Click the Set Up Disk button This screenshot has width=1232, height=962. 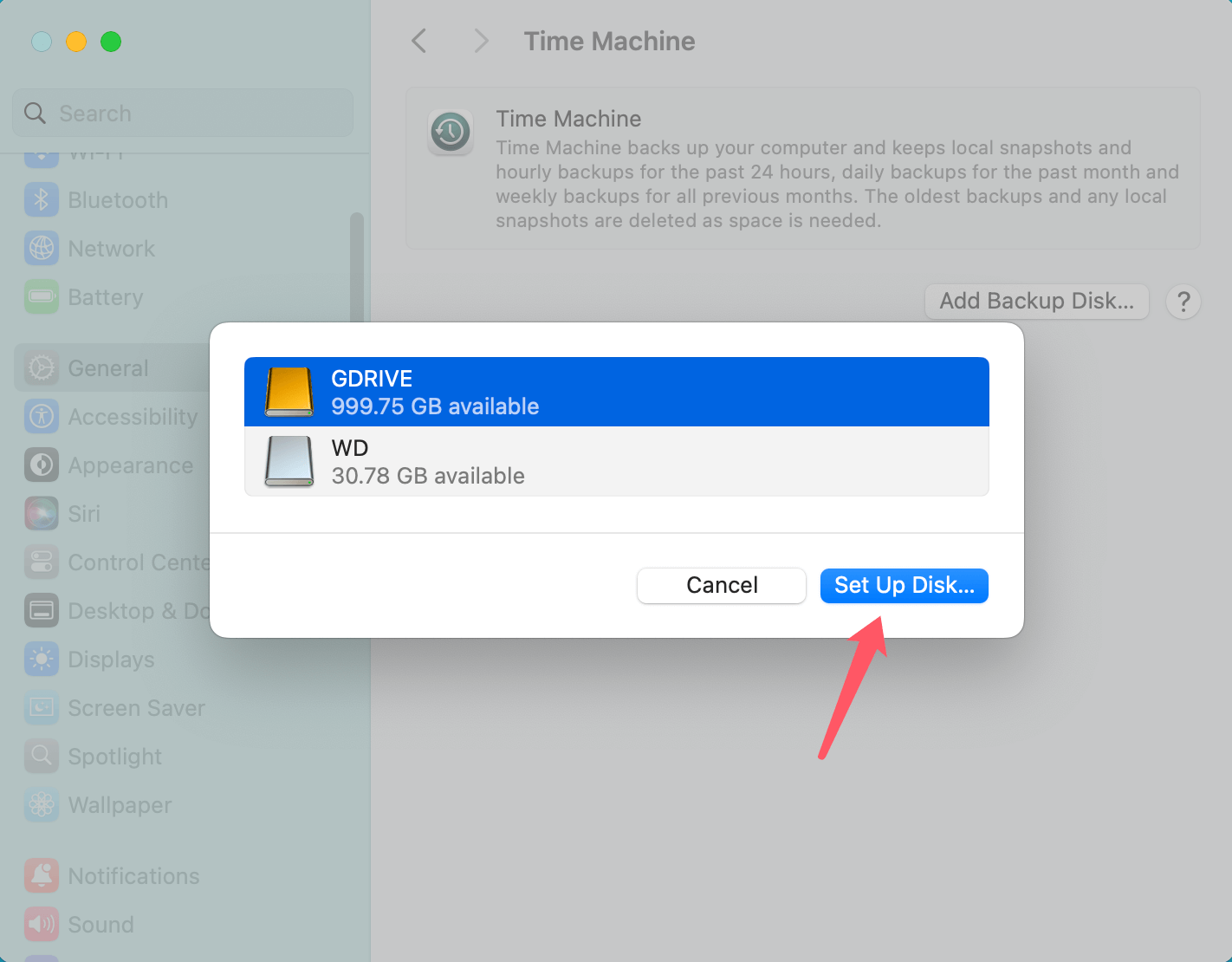(x=904, y=585)
